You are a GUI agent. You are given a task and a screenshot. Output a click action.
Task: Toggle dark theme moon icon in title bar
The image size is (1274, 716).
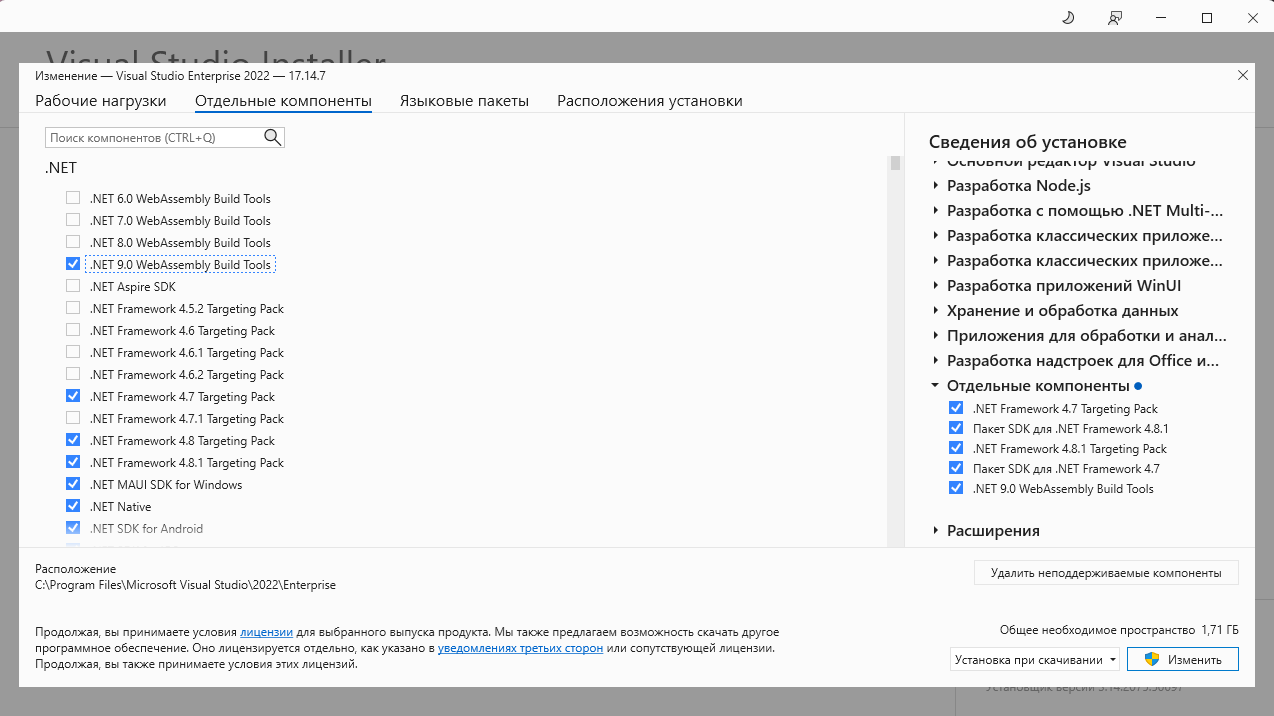click(x=1068, y=18)
